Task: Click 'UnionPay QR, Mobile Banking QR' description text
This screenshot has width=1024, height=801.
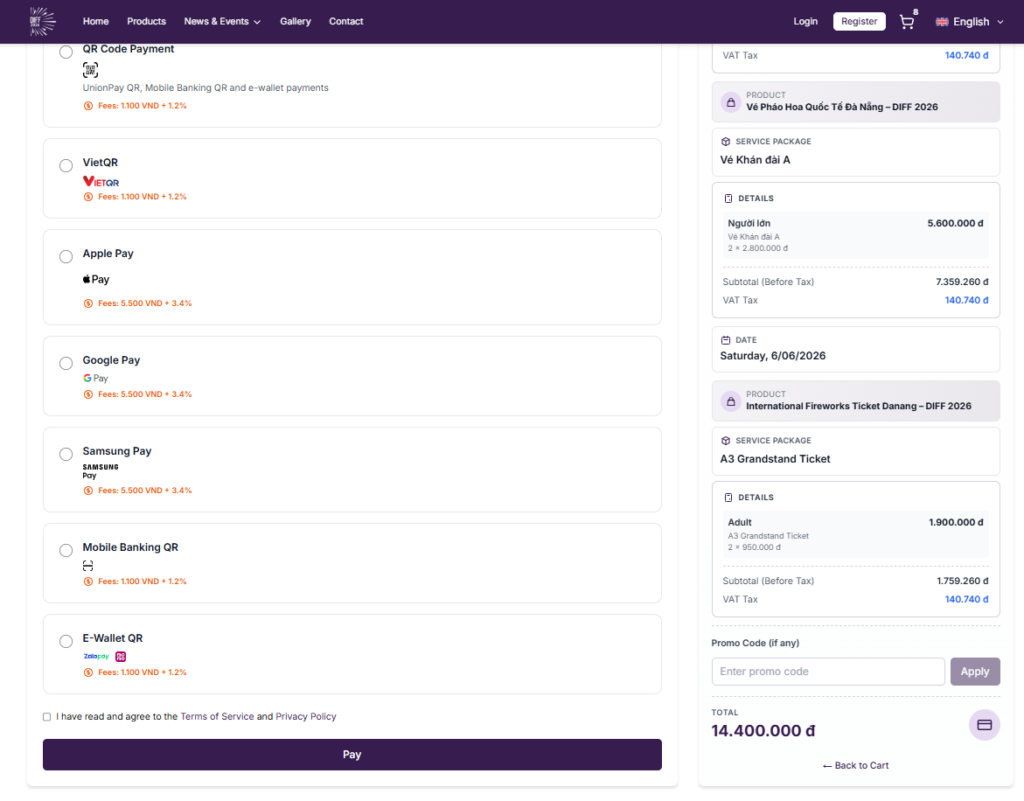Action: 206,88
